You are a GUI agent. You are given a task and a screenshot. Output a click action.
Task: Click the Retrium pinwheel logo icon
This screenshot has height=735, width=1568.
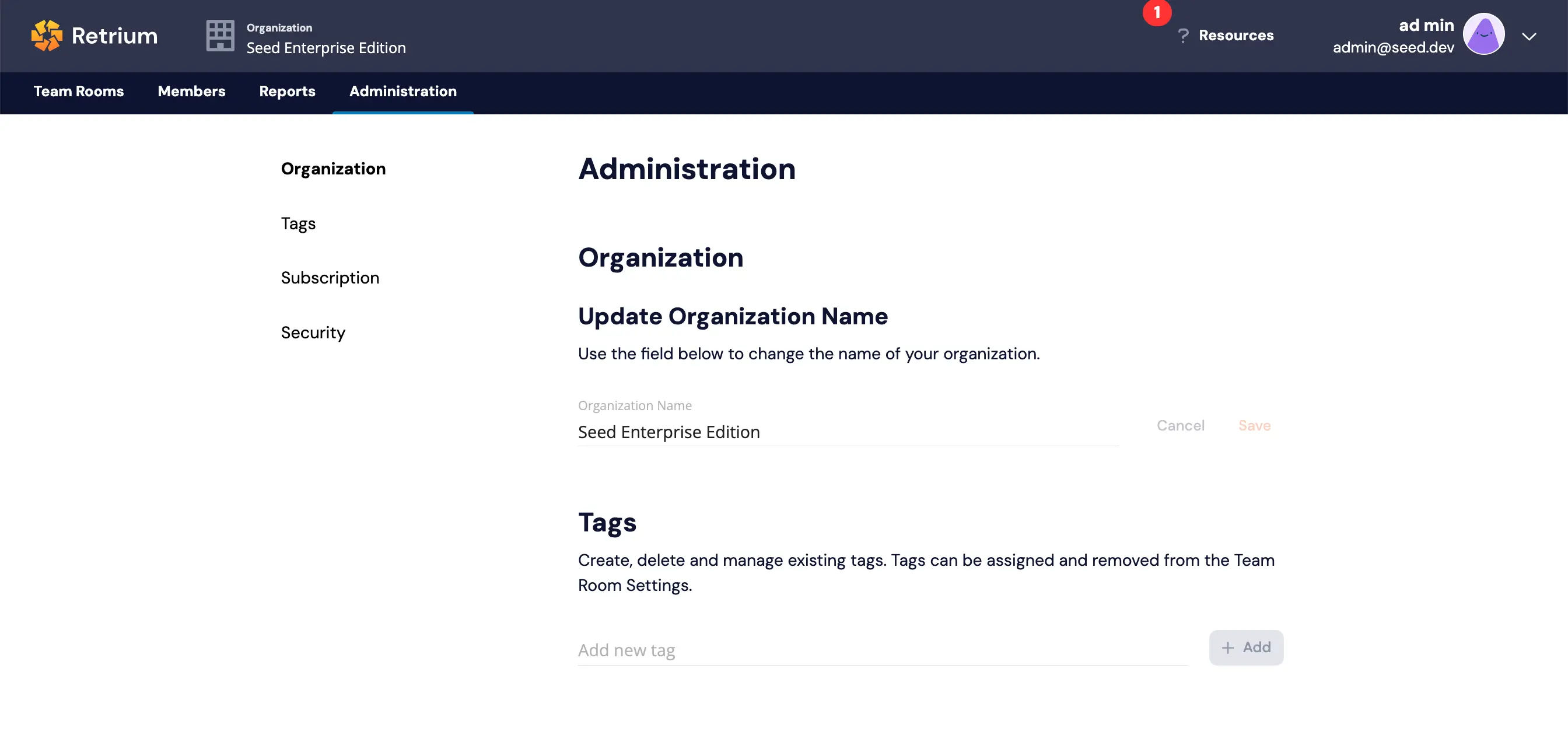click(x=47, y=35)
